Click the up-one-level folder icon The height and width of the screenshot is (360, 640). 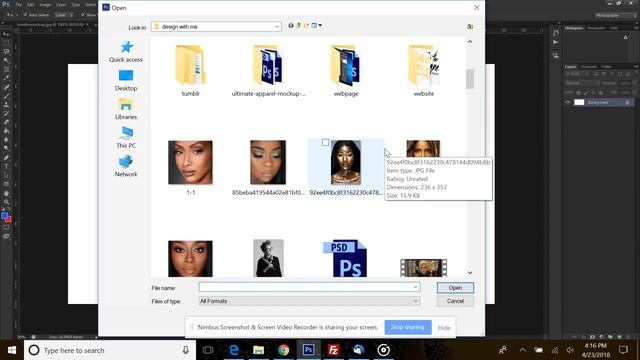[298, 26]
